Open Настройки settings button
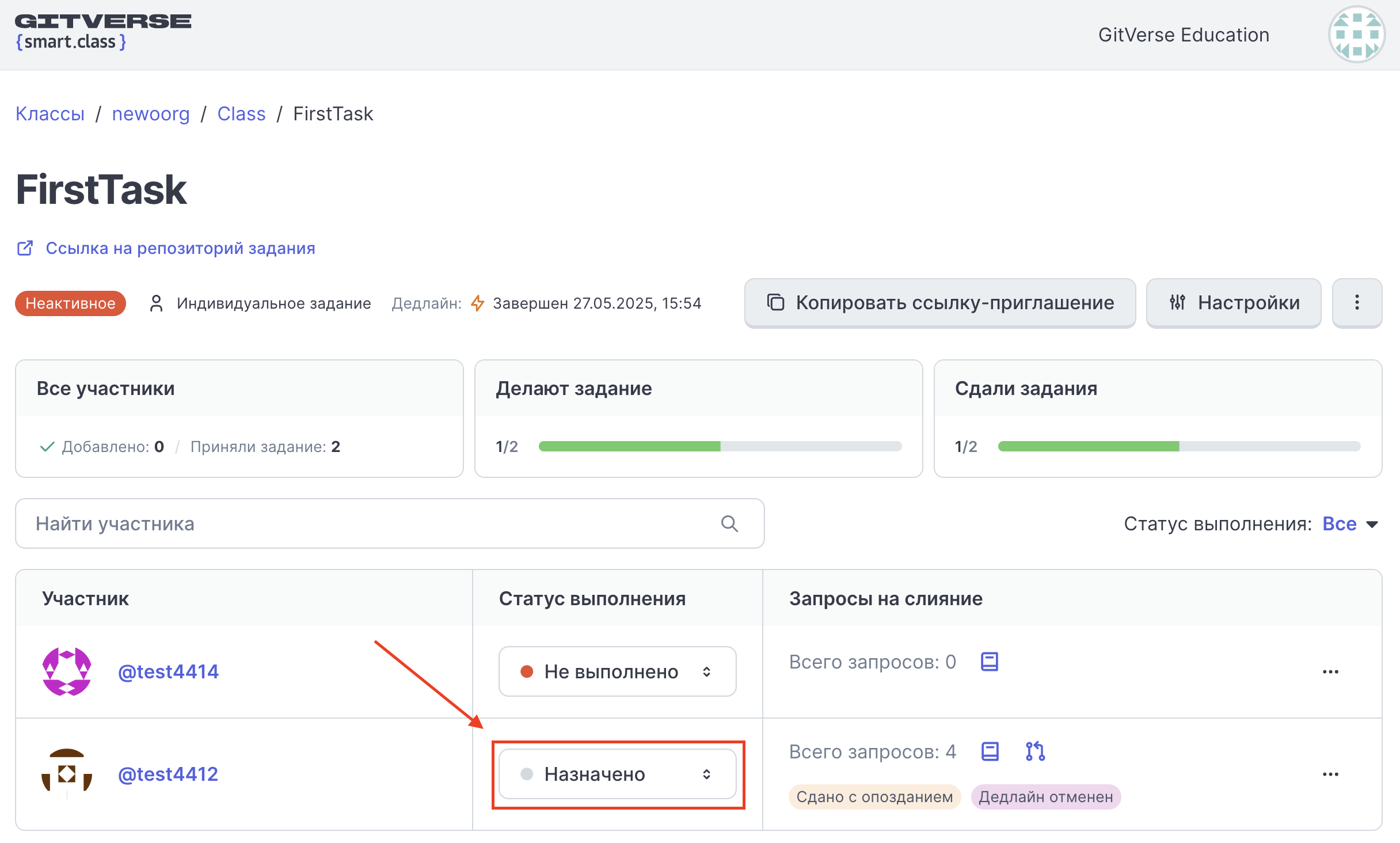Viewport: 1400px width, 843px height. 1234,303
